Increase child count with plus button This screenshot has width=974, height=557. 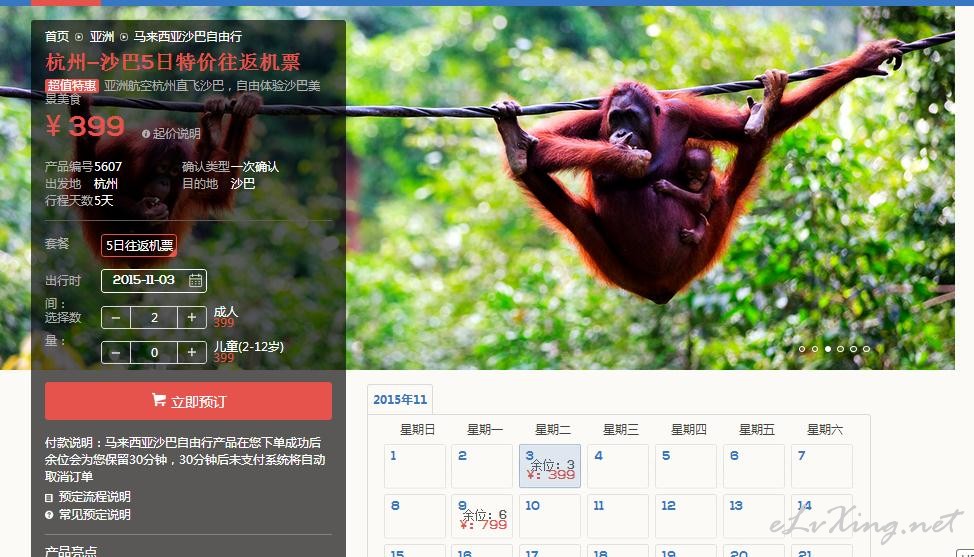point(192,353)
